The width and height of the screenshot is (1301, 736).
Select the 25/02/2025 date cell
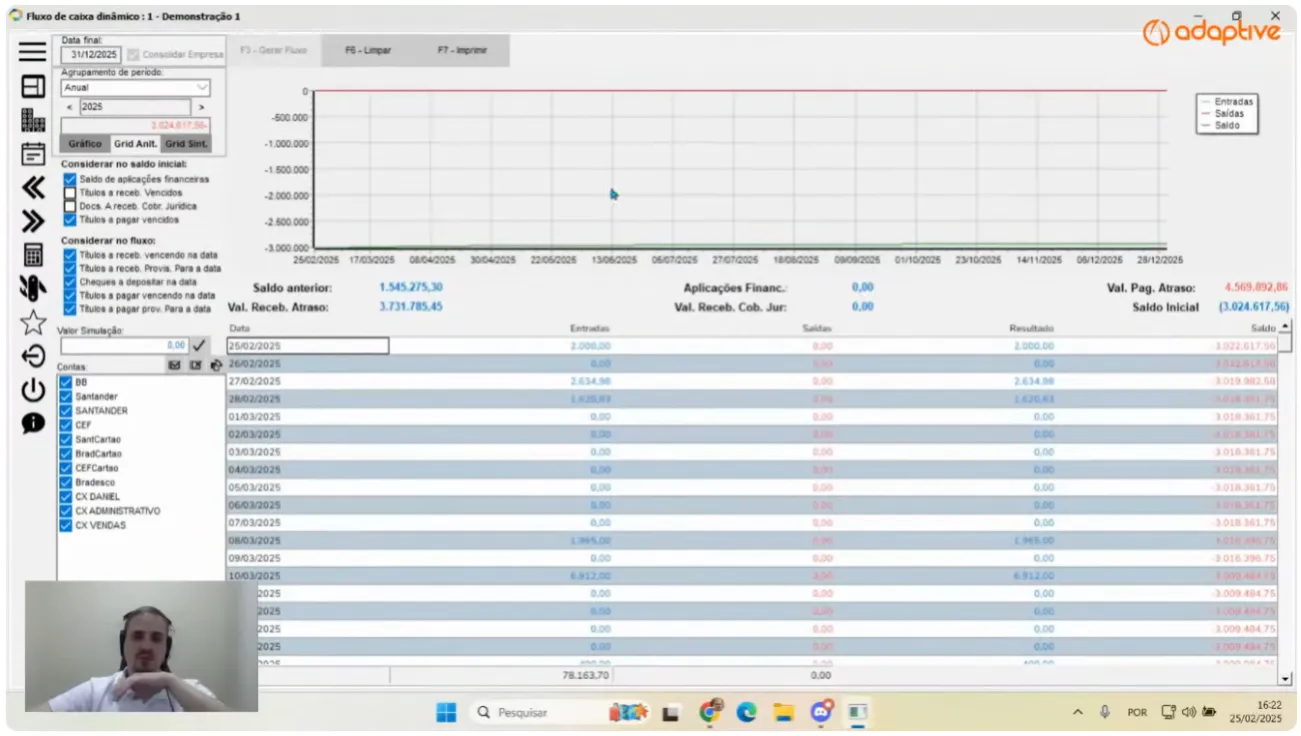(x=308, y=346)
